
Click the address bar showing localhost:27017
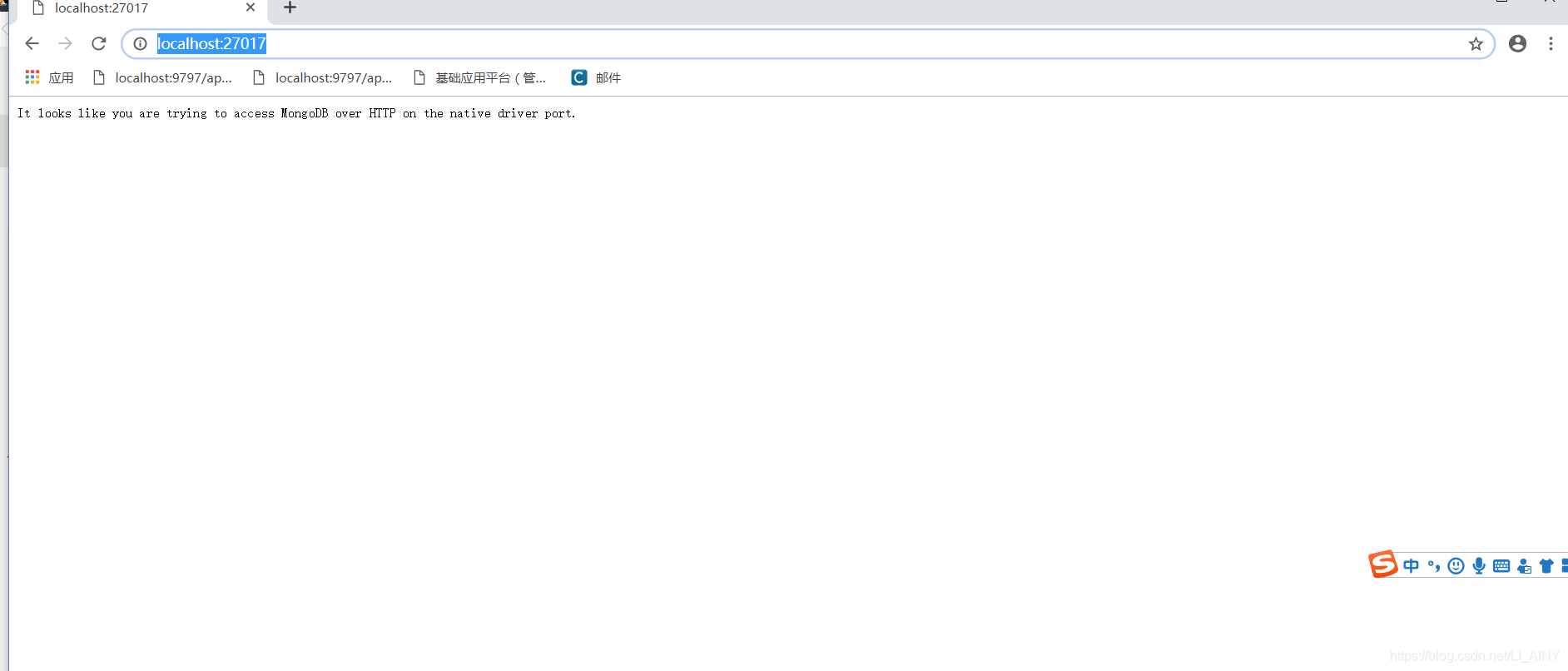(x=807, y=44)
